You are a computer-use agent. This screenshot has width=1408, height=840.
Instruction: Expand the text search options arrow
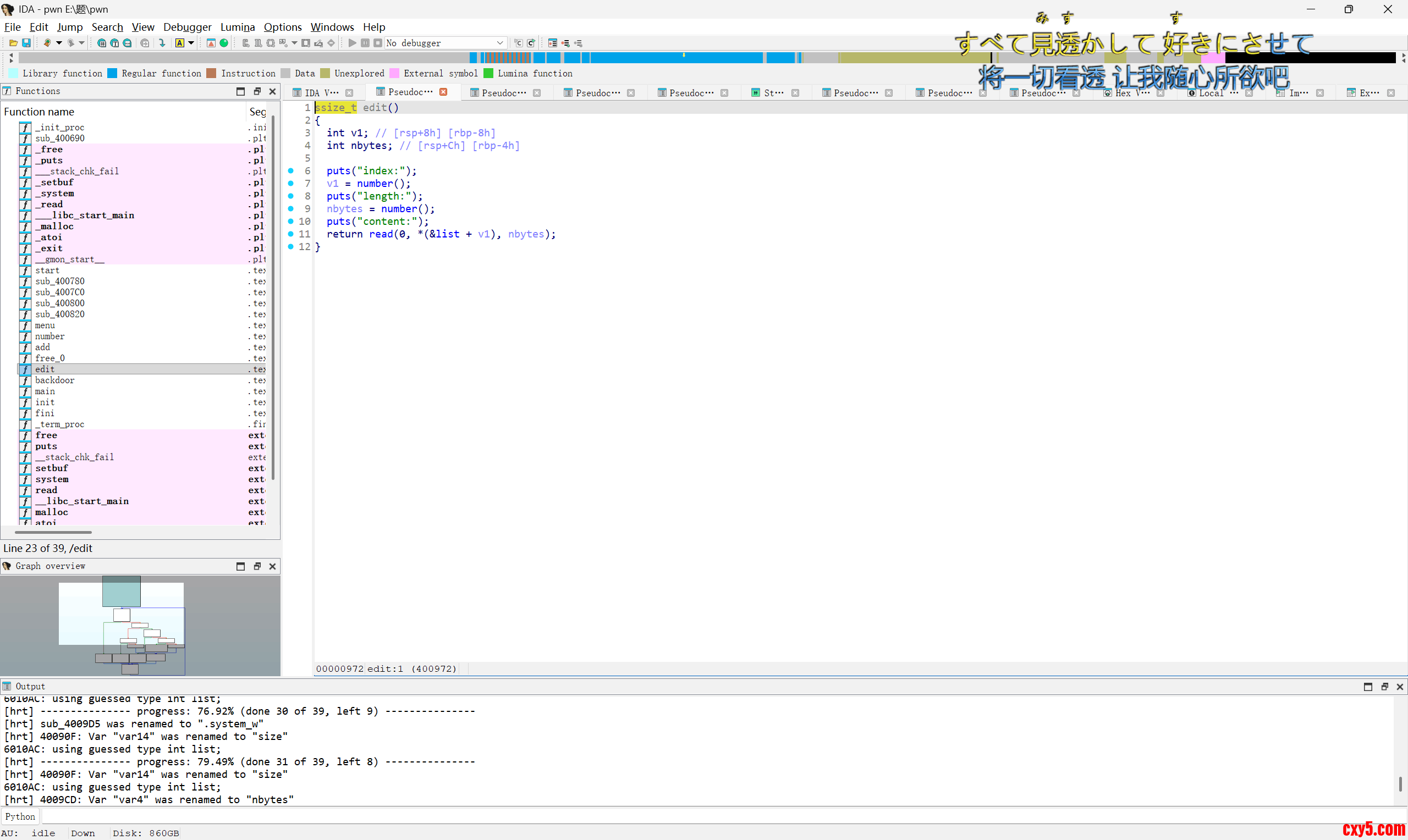(x=191, y=43)
